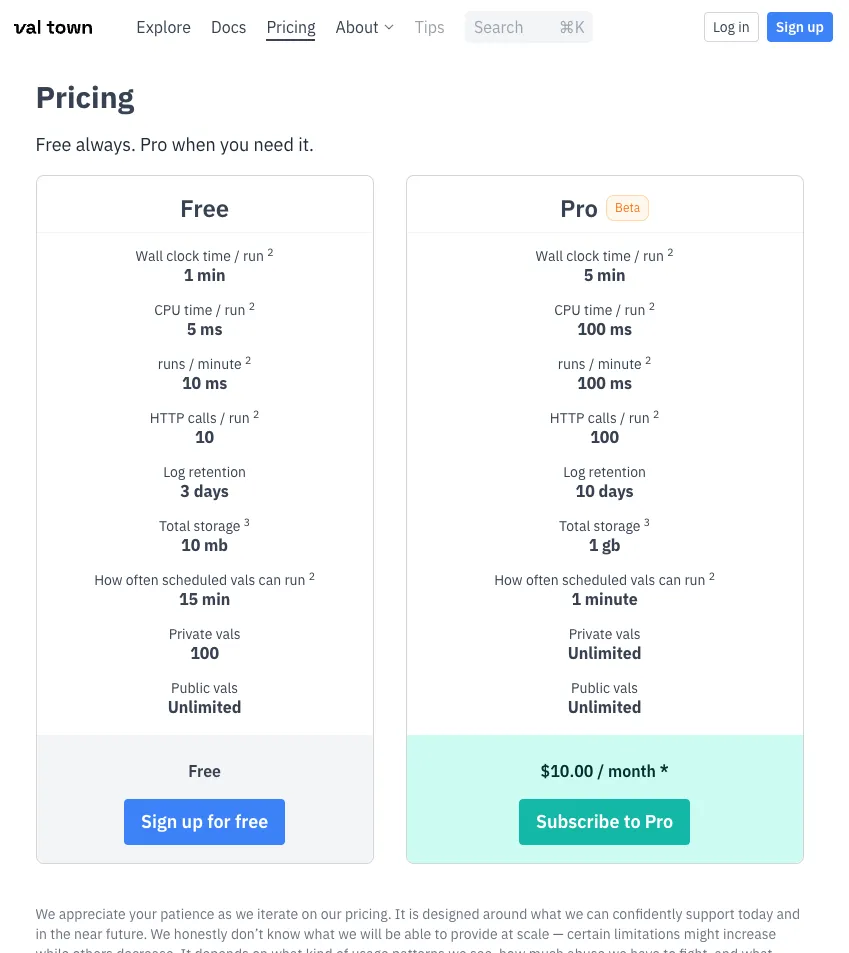This screenshot has height=953, width=849.
Task: Click the Beta badge next to Pro
Action: [x=627, y=208]
